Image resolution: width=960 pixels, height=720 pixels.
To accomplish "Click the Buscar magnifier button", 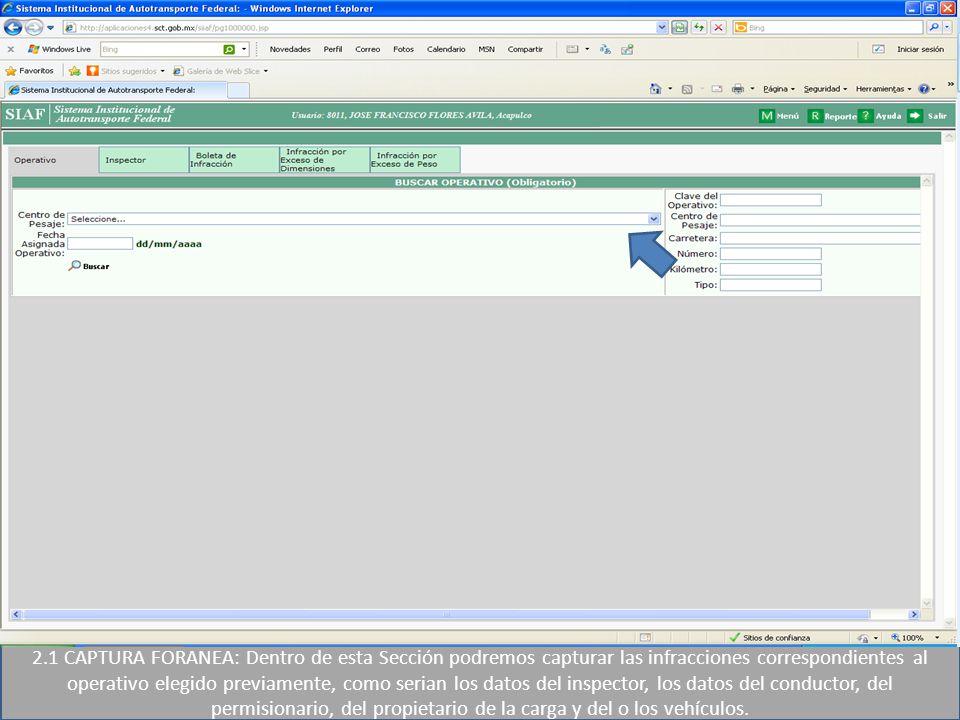I will (x=89, y=266).
